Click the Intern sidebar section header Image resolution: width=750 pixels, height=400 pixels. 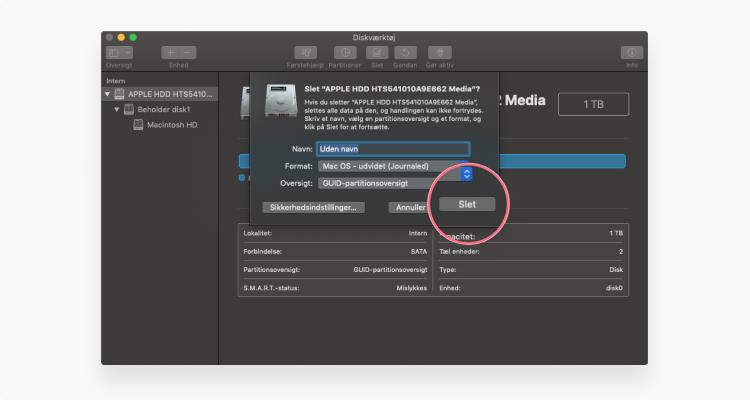coord(116,81)
